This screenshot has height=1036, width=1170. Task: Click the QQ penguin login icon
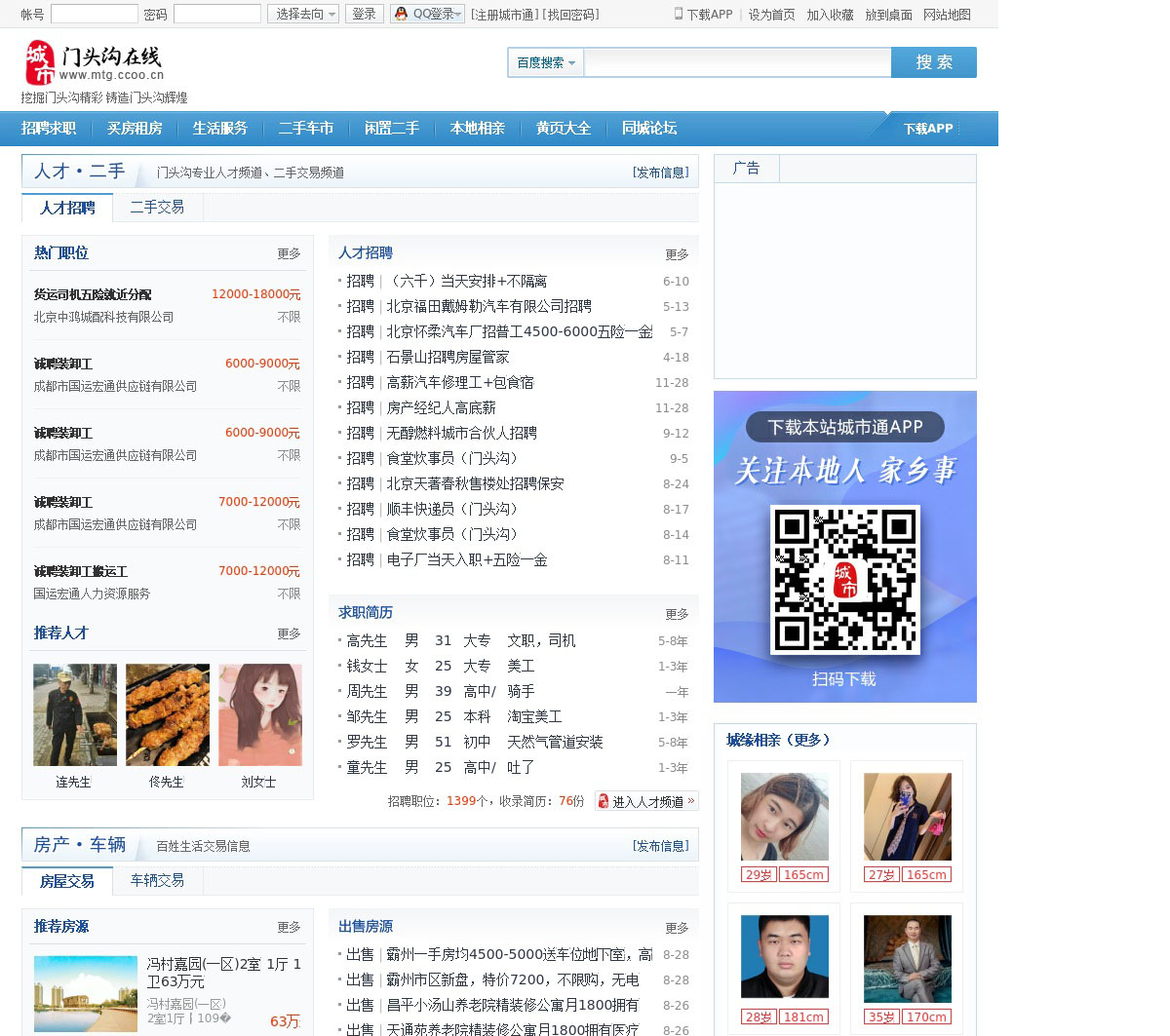pos(401,14)
